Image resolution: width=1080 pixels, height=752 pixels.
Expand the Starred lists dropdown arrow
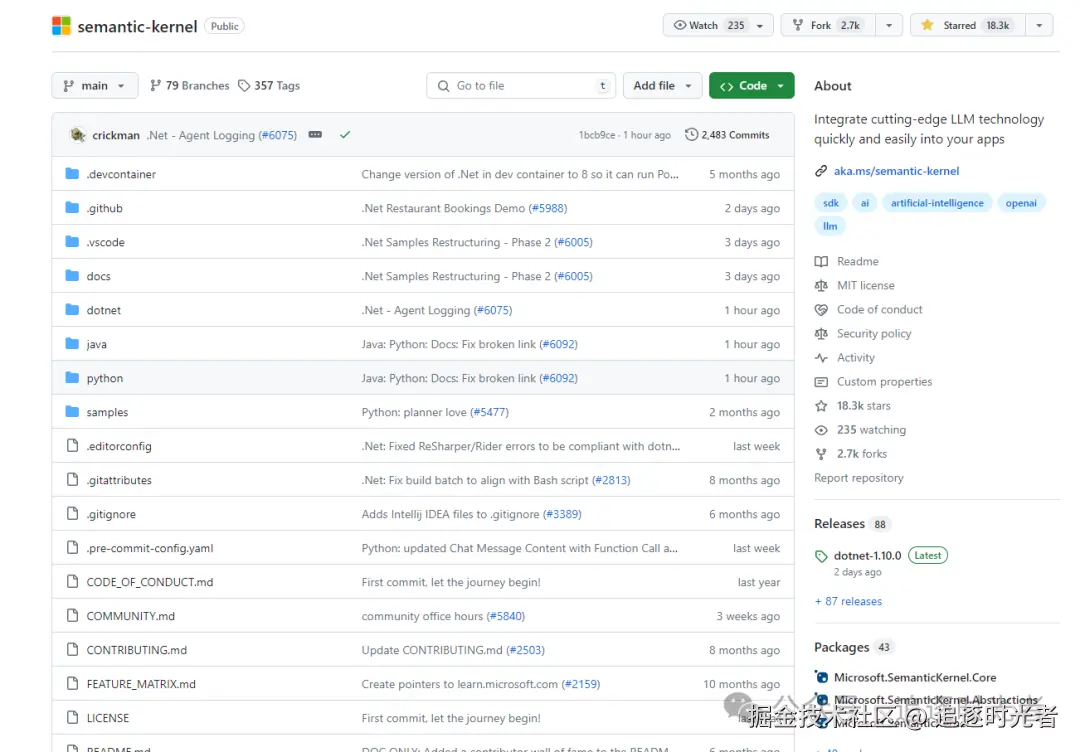point(1039,25)
